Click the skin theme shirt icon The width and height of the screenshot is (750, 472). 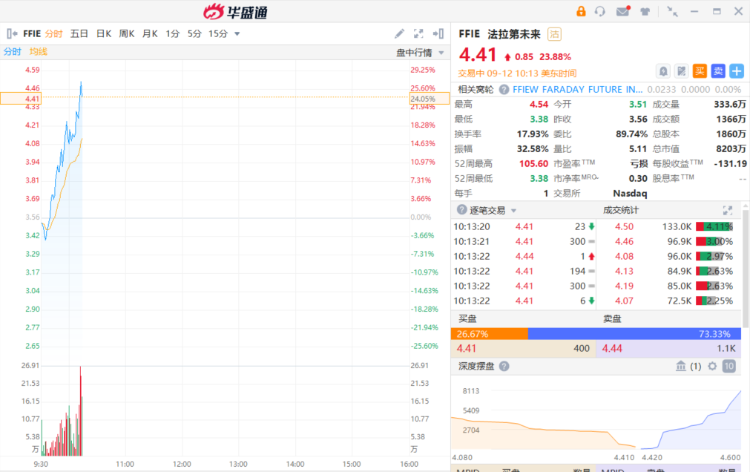click(647, 11)
